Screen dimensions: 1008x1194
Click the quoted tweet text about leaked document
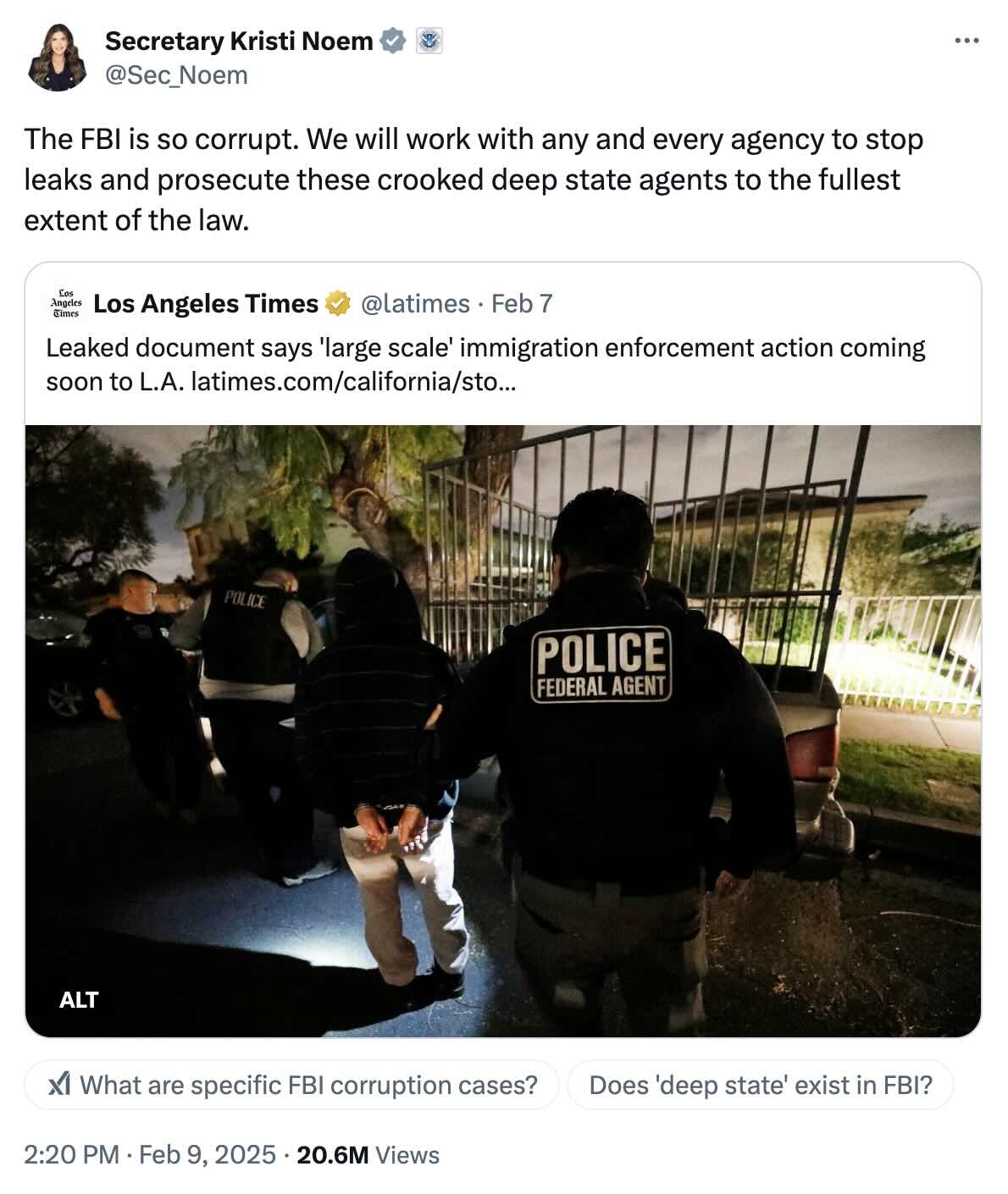(485, 365)
